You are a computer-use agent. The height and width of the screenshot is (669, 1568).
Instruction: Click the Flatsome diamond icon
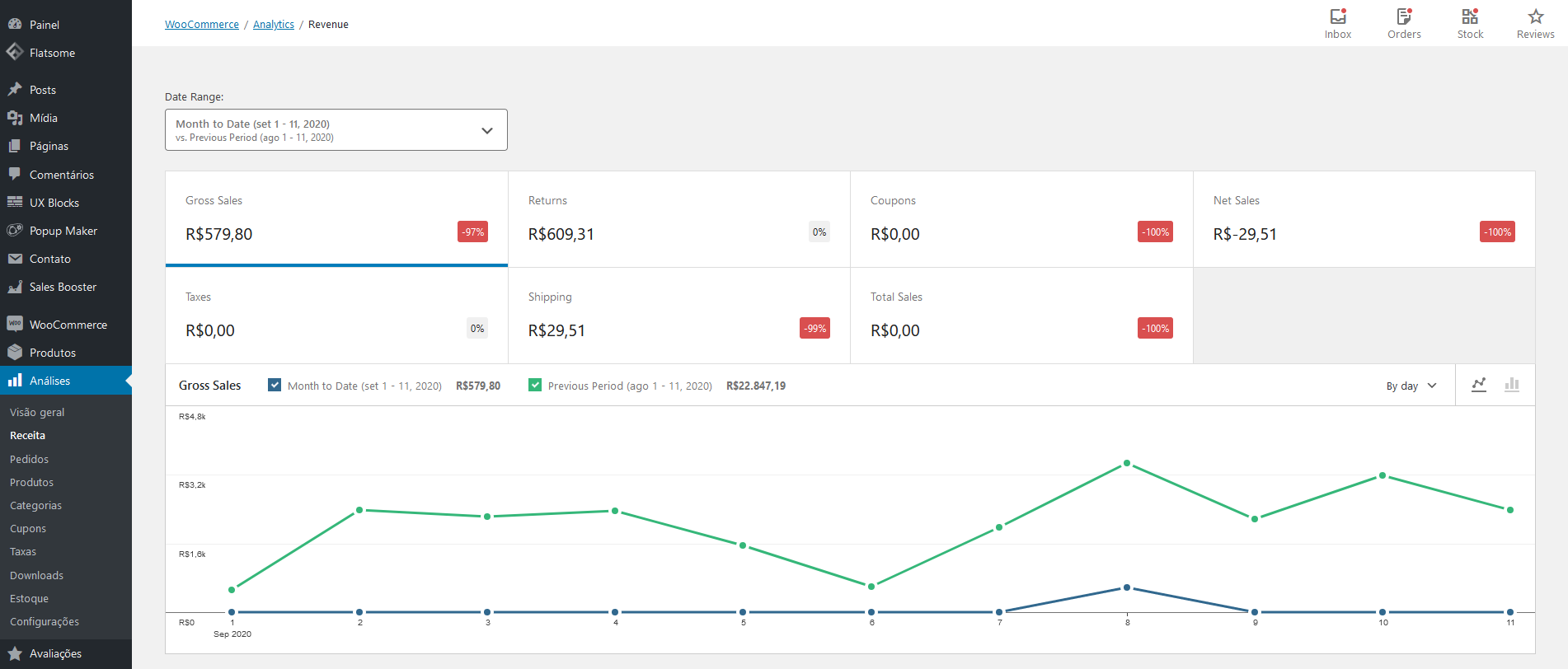[15, 52]
